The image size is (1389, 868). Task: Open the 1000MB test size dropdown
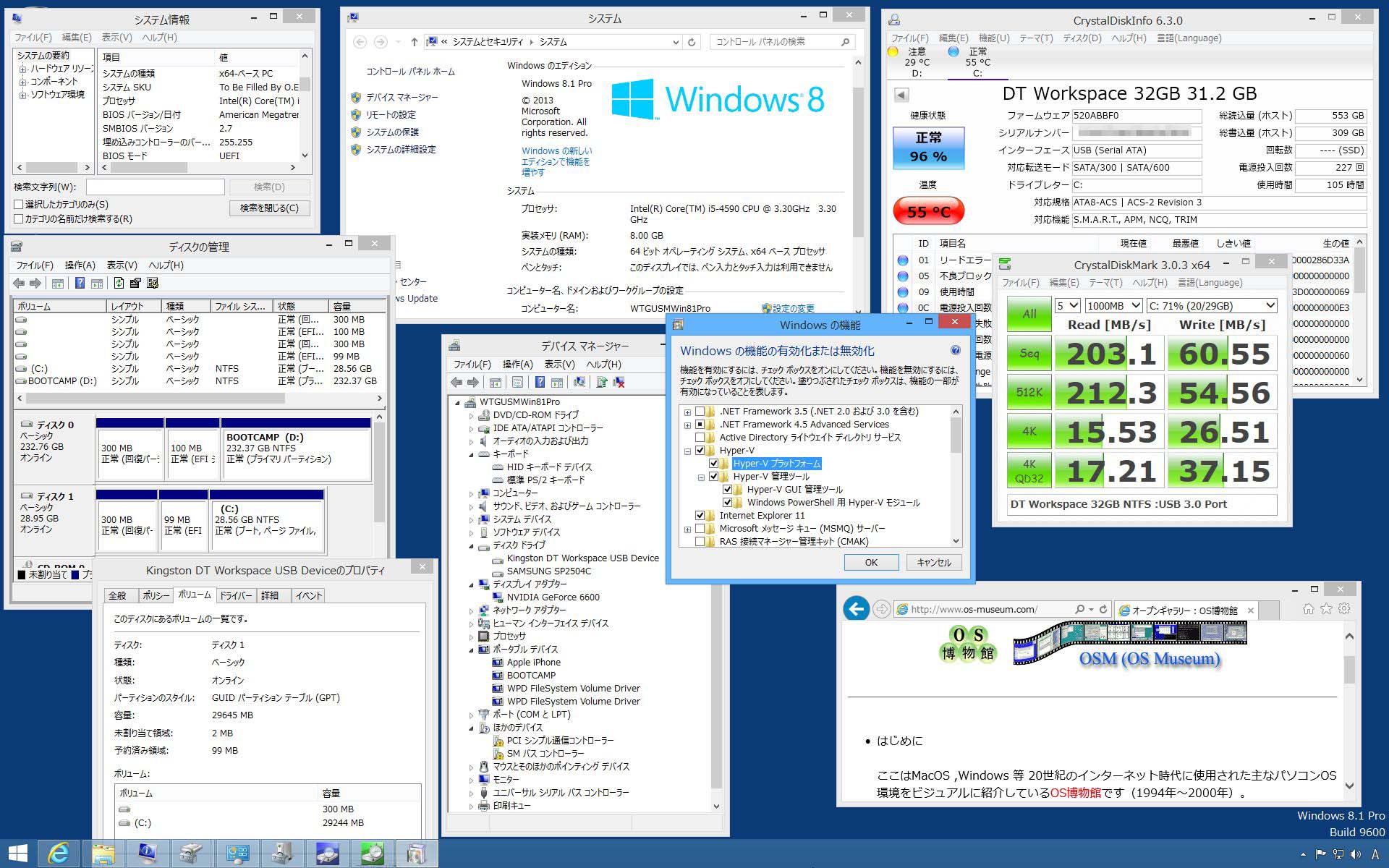(1113, 306)
